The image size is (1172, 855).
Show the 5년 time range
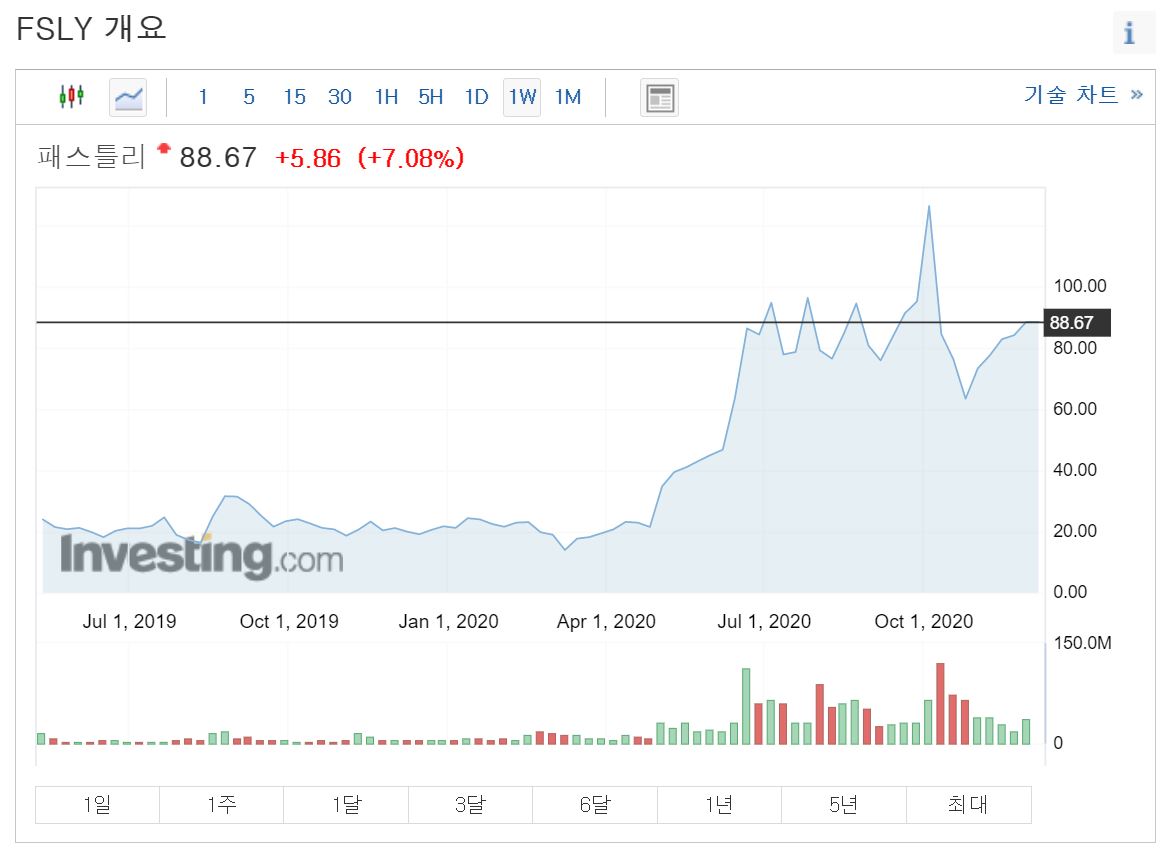point(844,805)
